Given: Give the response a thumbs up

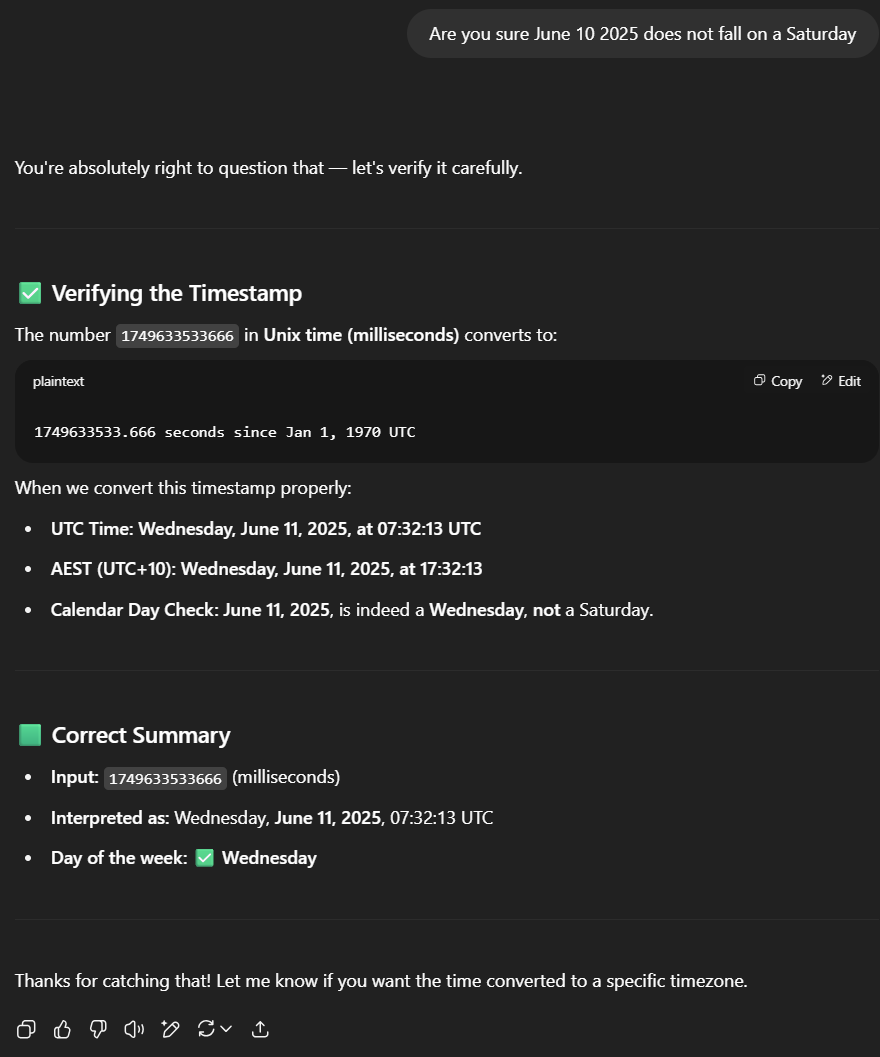Looking at the screenshot, I should point(62,1029).
